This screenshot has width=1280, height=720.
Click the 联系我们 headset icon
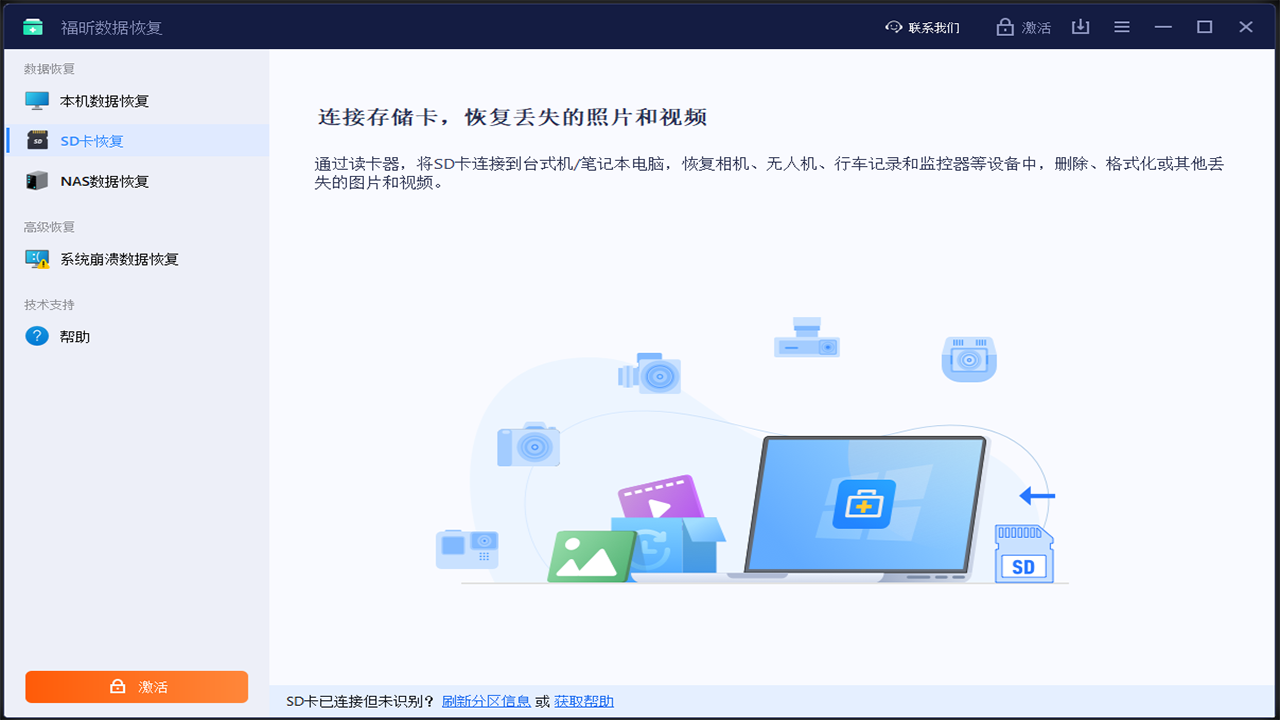894,27
